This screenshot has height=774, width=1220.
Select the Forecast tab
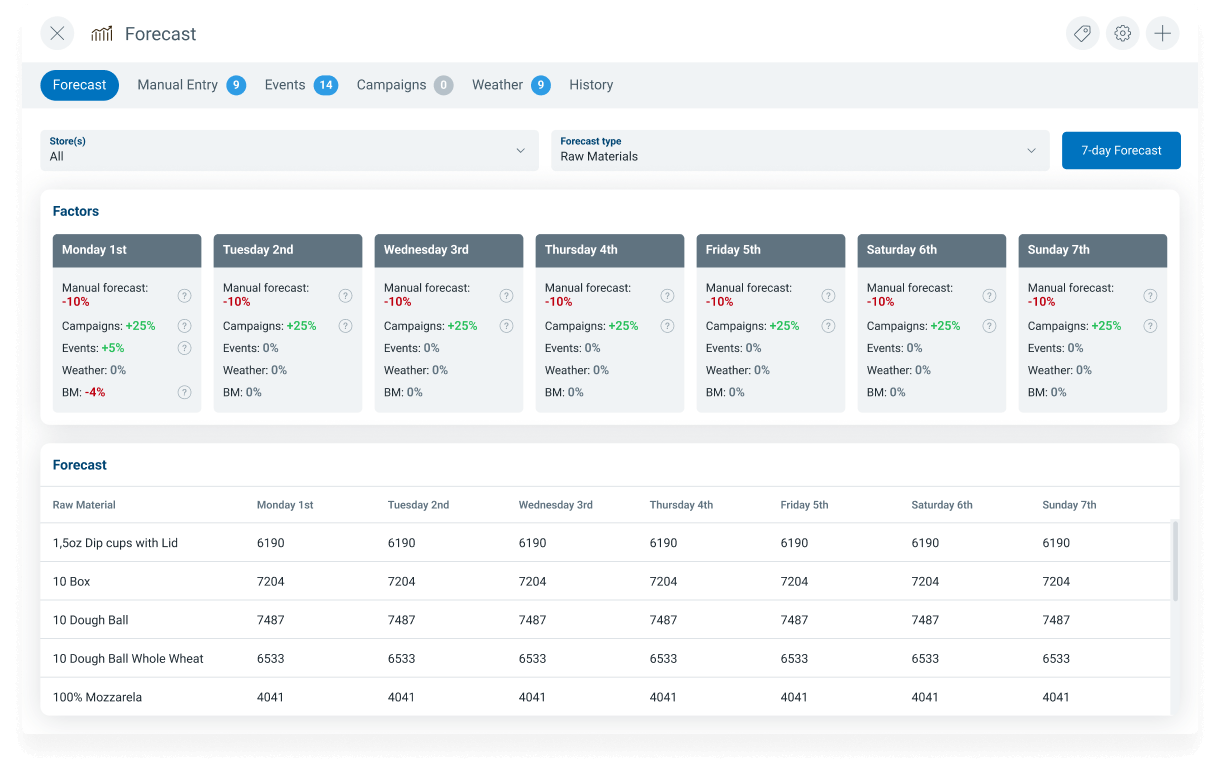click(79, 85)
